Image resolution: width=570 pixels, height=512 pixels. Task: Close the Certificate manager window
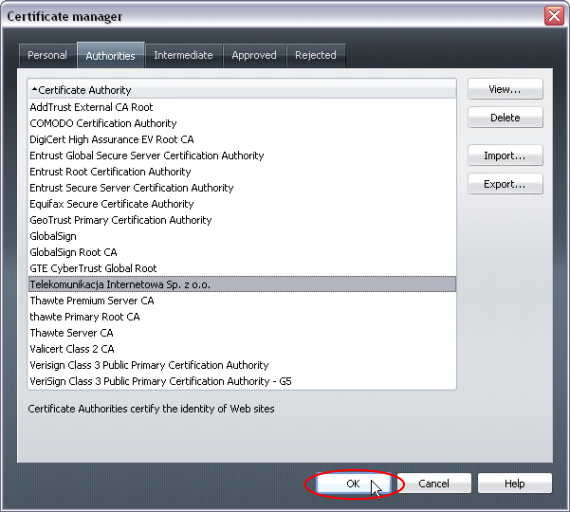tap(554, 16)
